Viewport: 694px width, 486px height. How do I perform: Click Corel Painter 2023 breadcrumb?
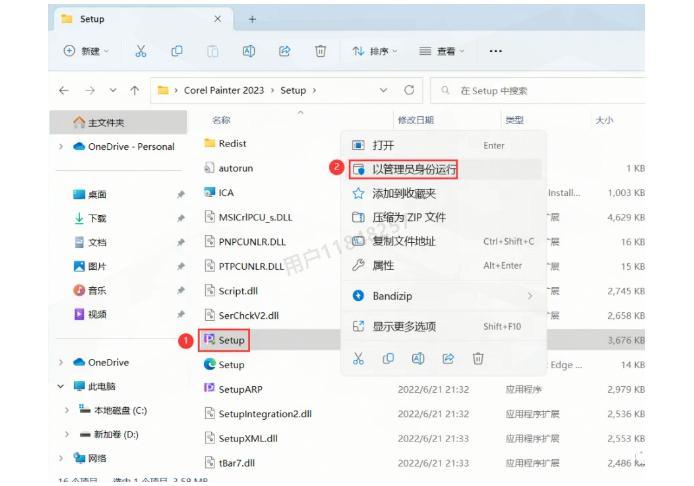224,90
